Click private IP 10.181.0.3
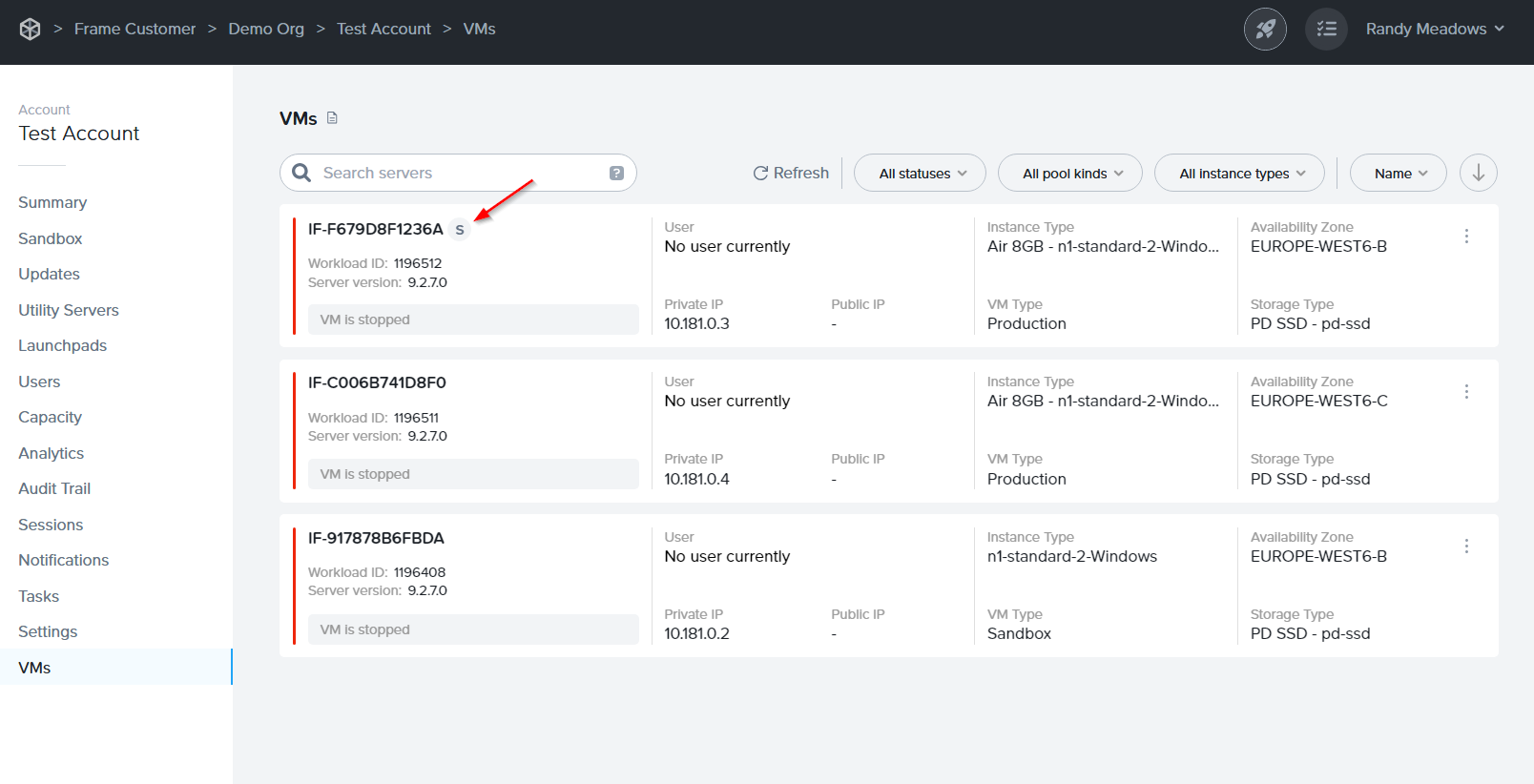The image size is (1534, 784). [x=696, y=323]
